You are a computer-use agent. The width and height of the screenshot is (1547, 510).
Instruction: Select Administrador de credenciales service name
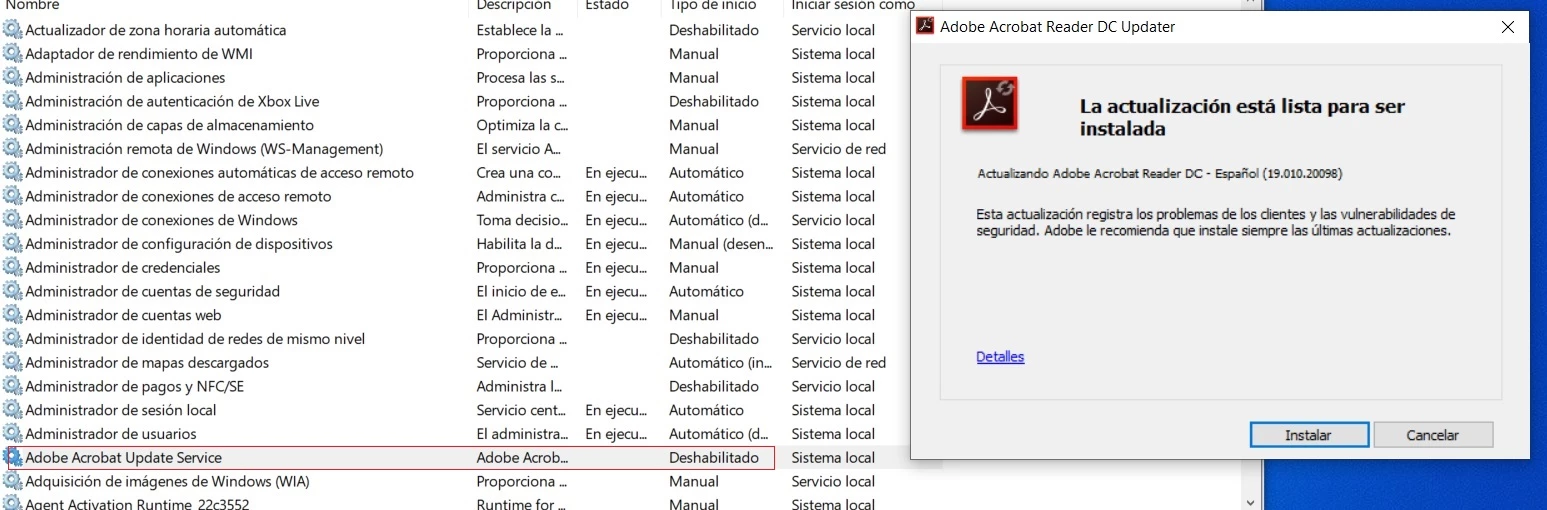tap(123, 268)
